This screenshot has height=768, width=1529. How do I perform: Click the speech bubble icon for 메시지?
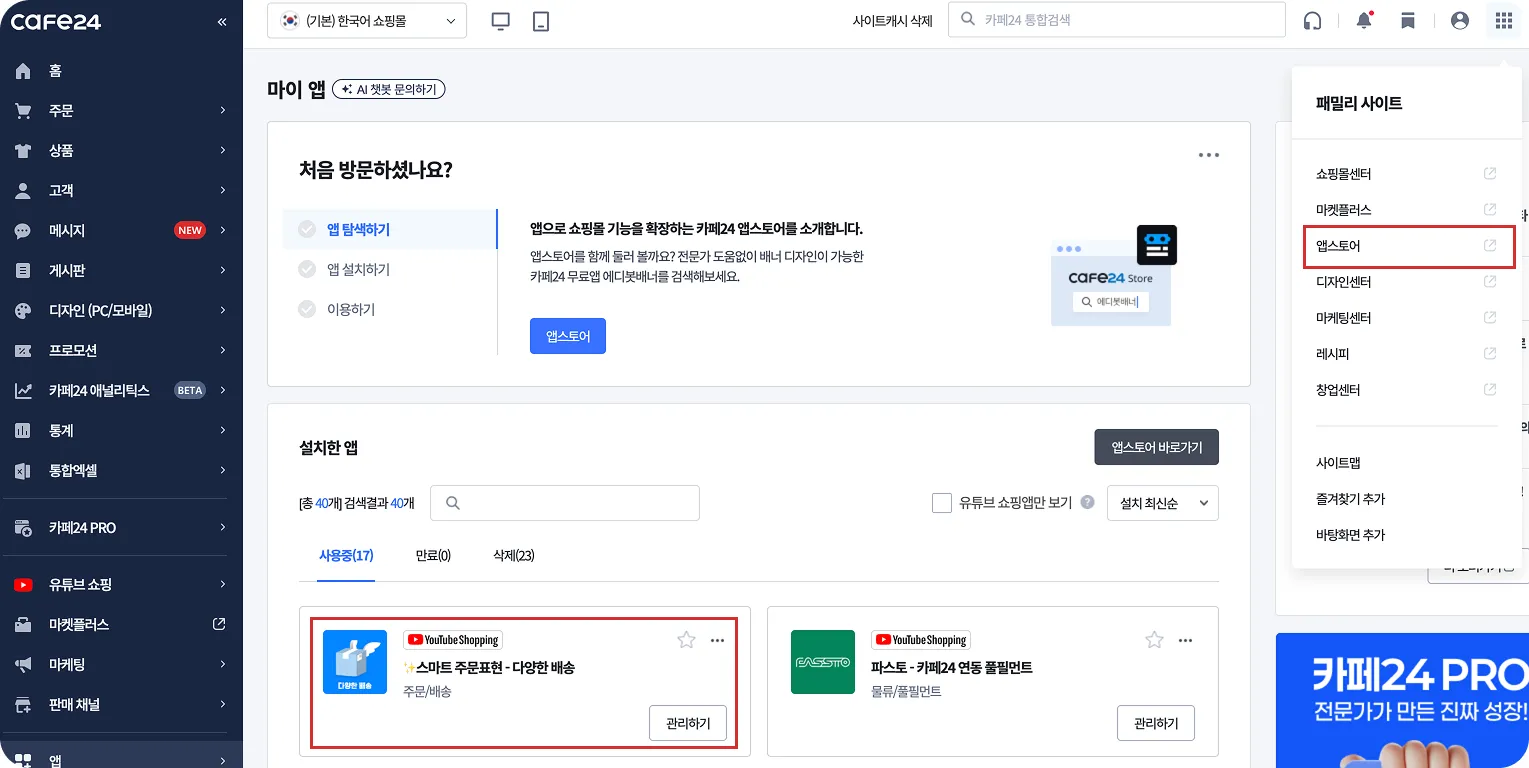click(23, 231)
